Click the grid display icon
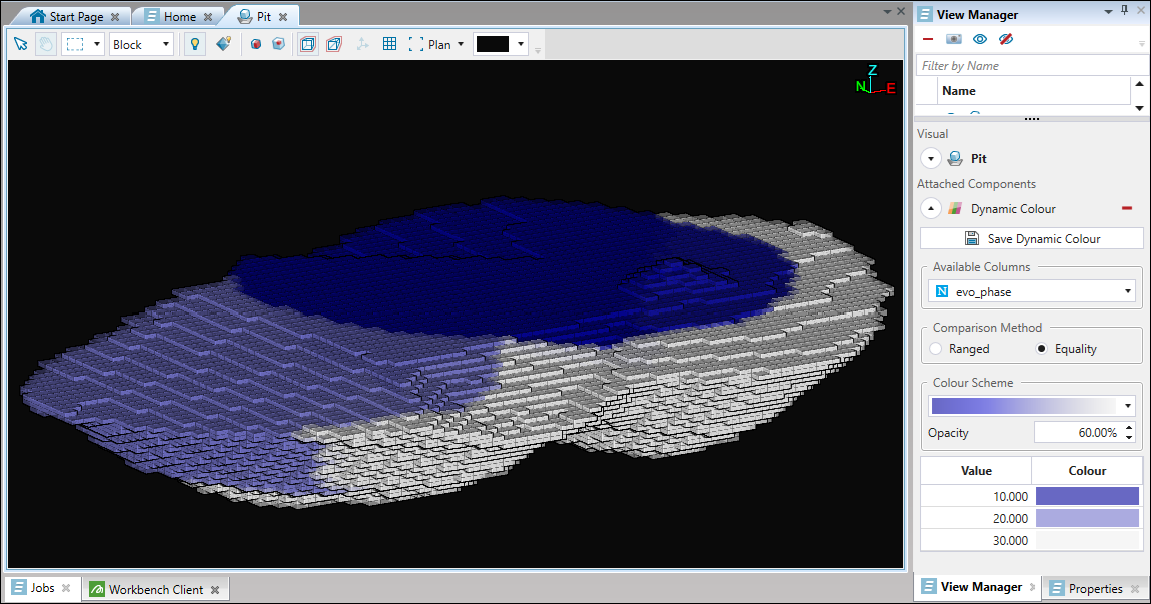This screenshot has width=1151, height=604. click(x=390, y=45)
